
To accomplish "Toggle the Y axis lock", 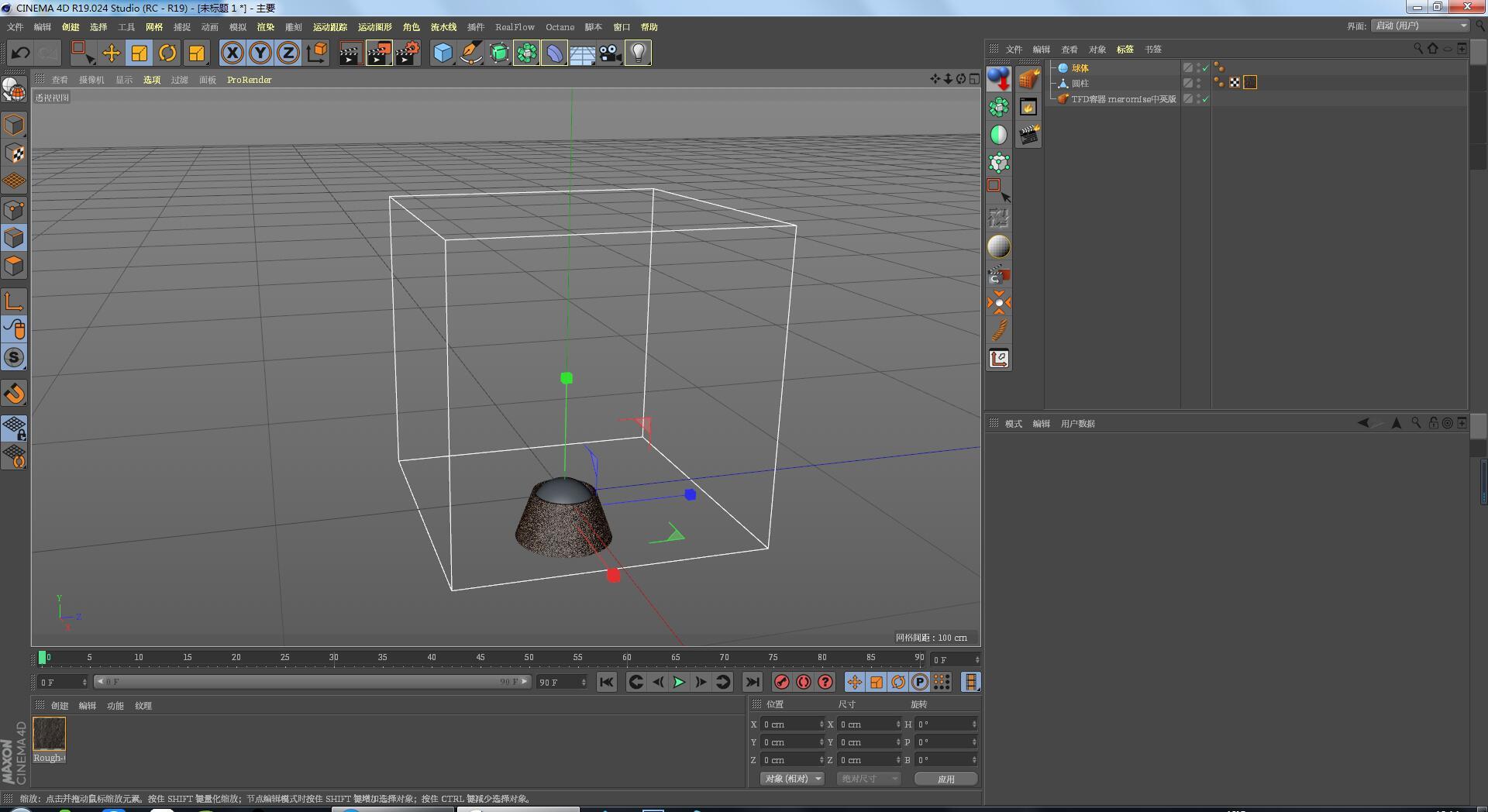I will tap(260, 53).
